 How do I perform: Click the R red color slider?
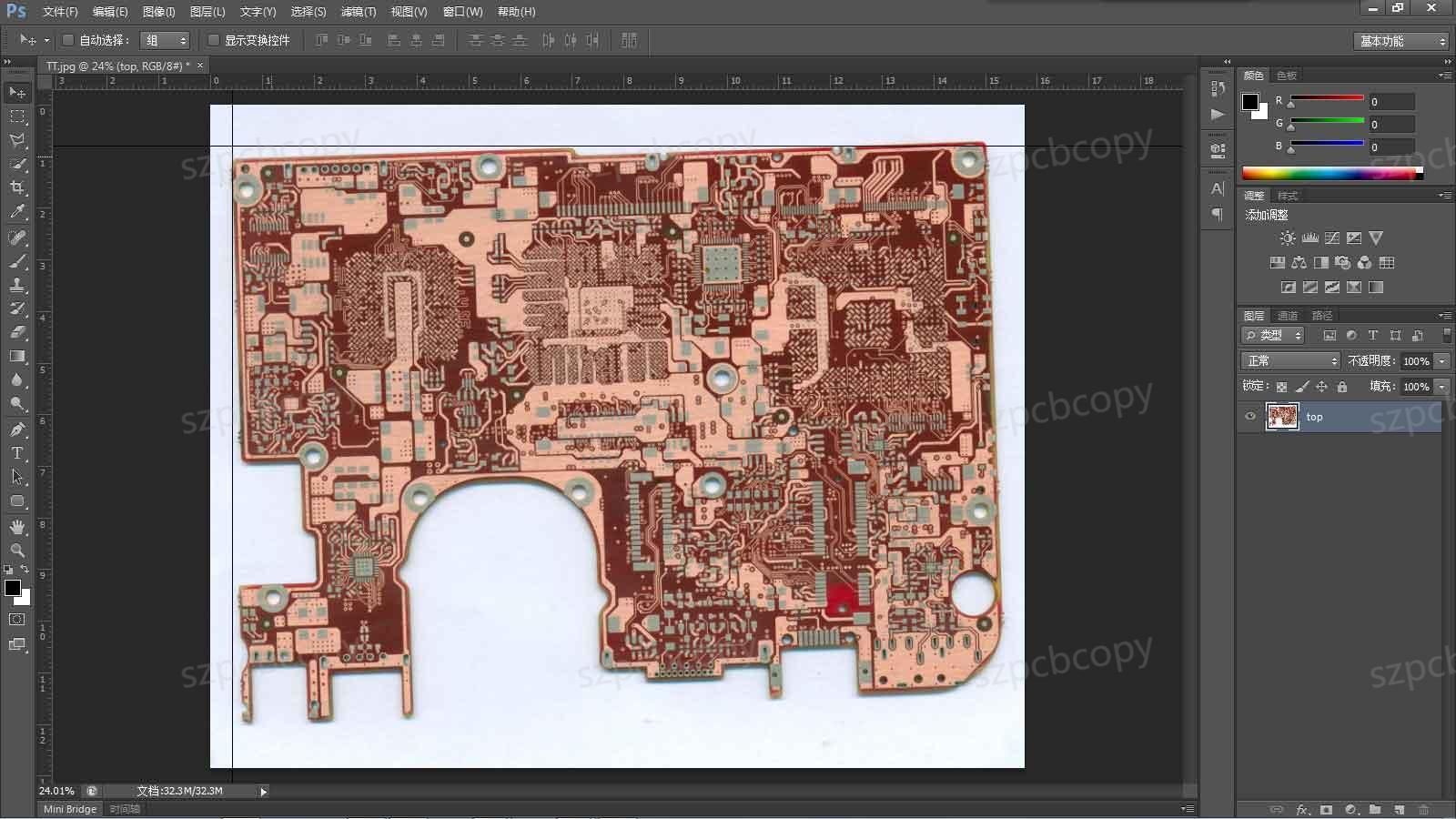1327,99
